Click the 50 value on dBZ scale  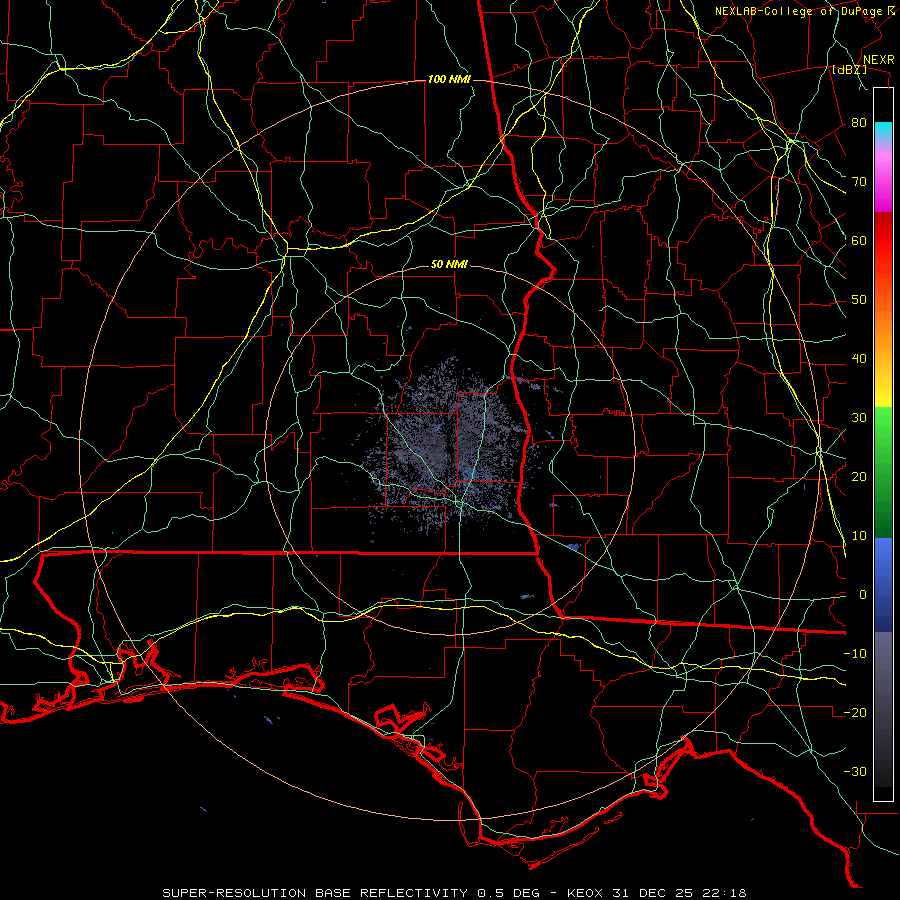[859, 300]
